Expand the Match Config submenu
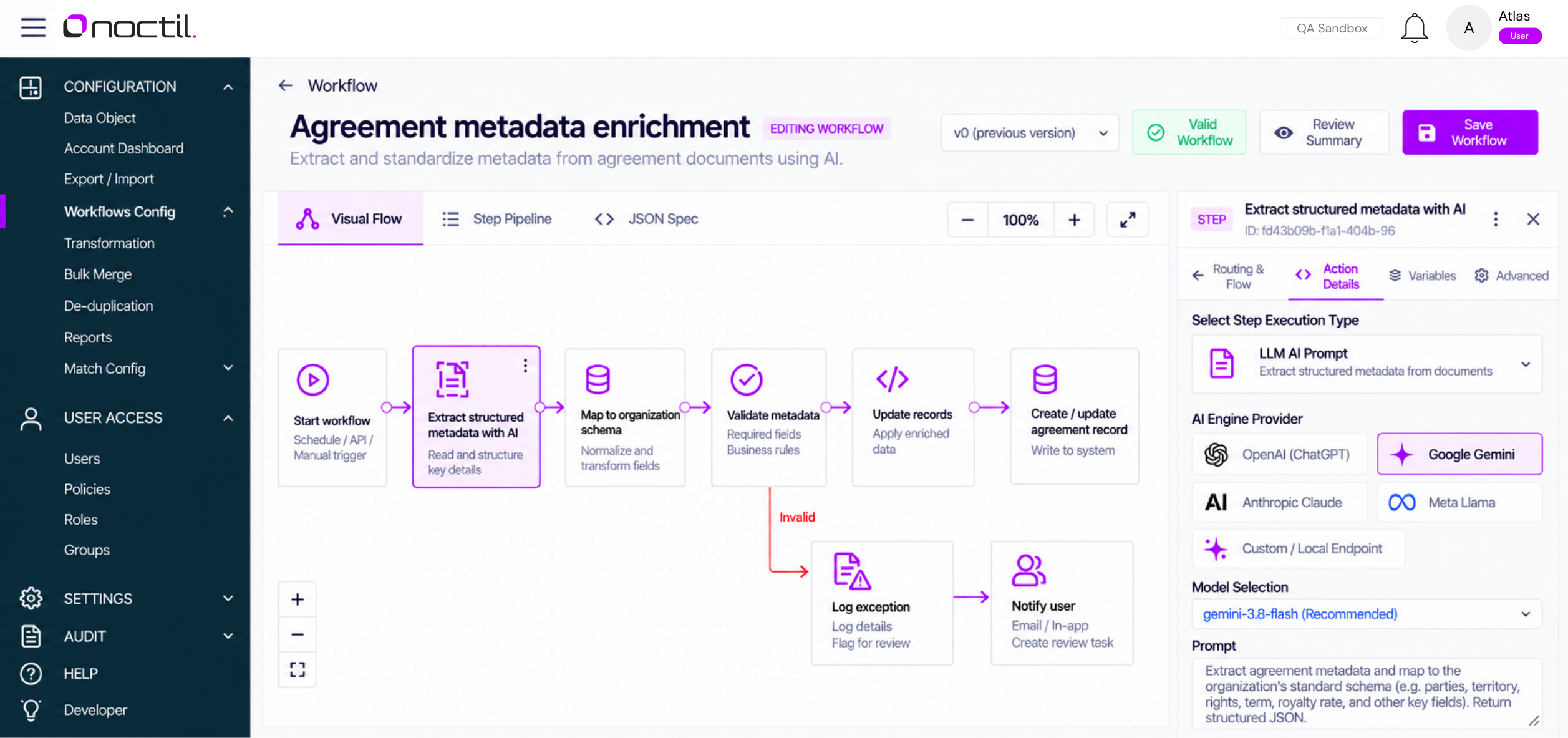The width and height of the screenshot is (1568, 738). [228, 368]
